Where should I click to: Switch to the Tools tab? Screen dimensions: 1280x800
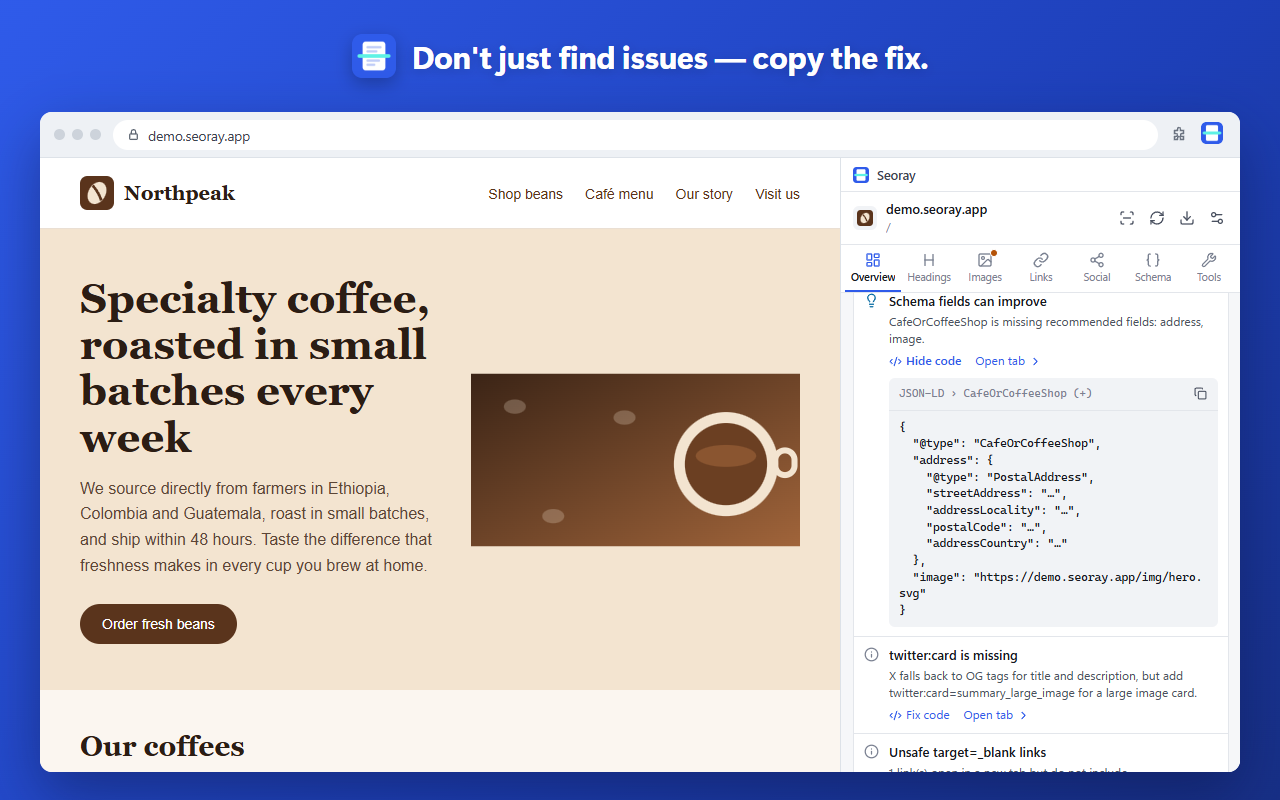pyautogui.click(x=1209, y=268)
